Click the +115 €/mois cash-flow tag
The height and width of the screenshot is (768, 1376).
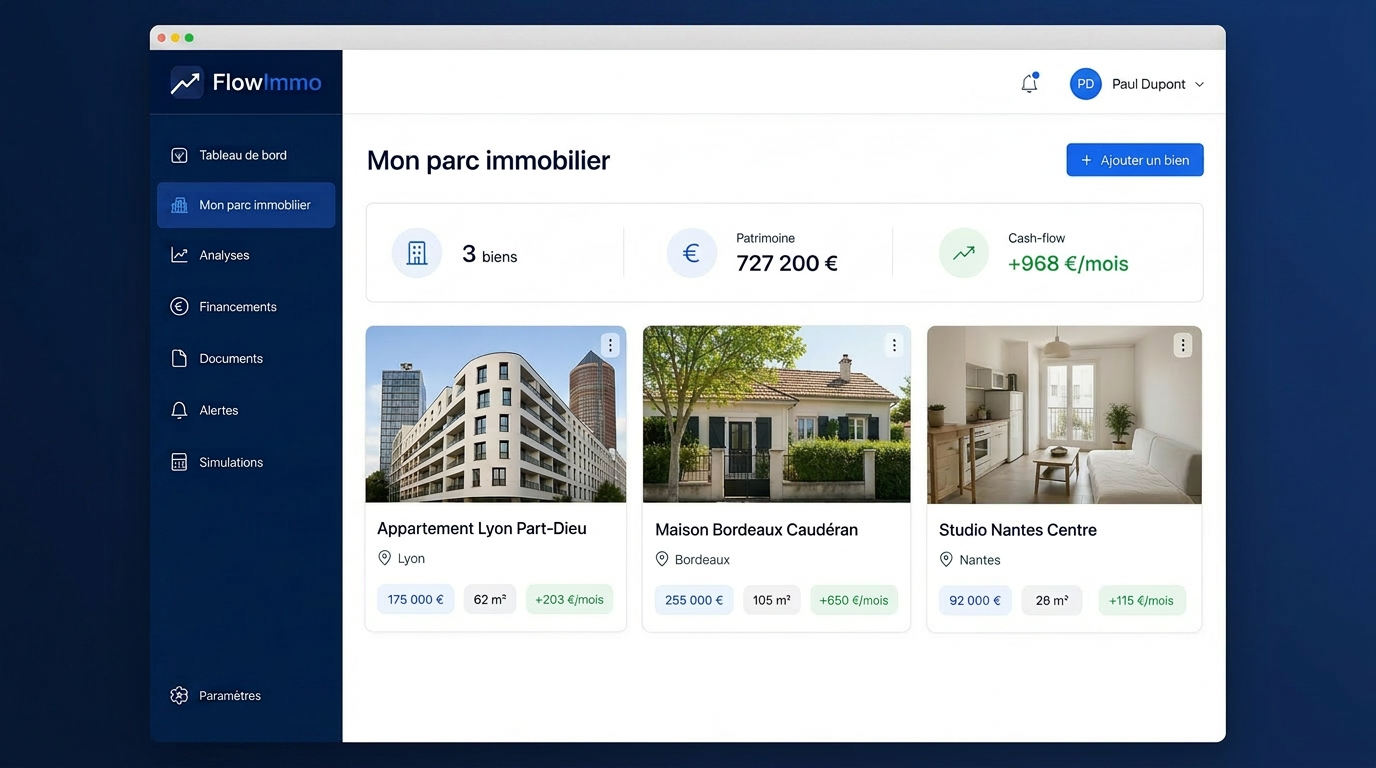coord(1142,600)
